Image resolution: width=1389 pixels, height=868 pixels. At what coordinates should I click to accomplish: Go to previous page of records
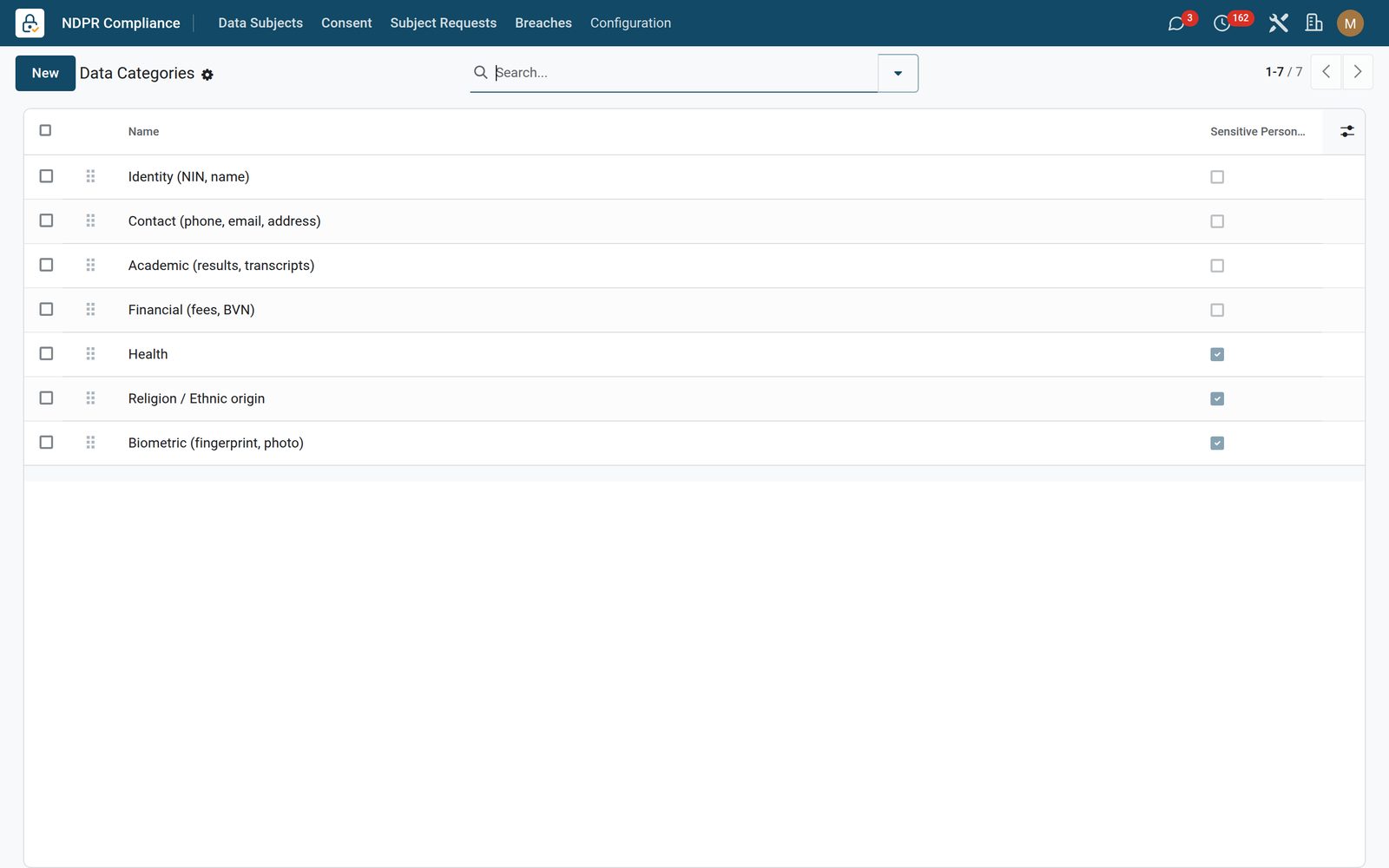(x=1326, y=72)
